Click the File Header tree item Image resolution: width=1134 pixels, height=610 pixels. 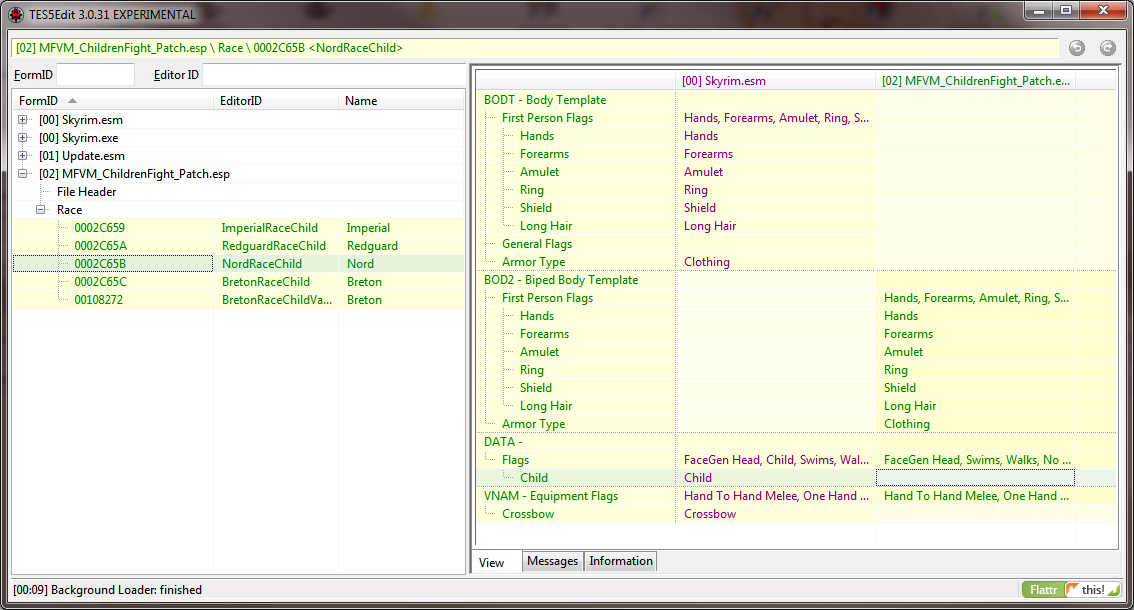coord(86,192)
